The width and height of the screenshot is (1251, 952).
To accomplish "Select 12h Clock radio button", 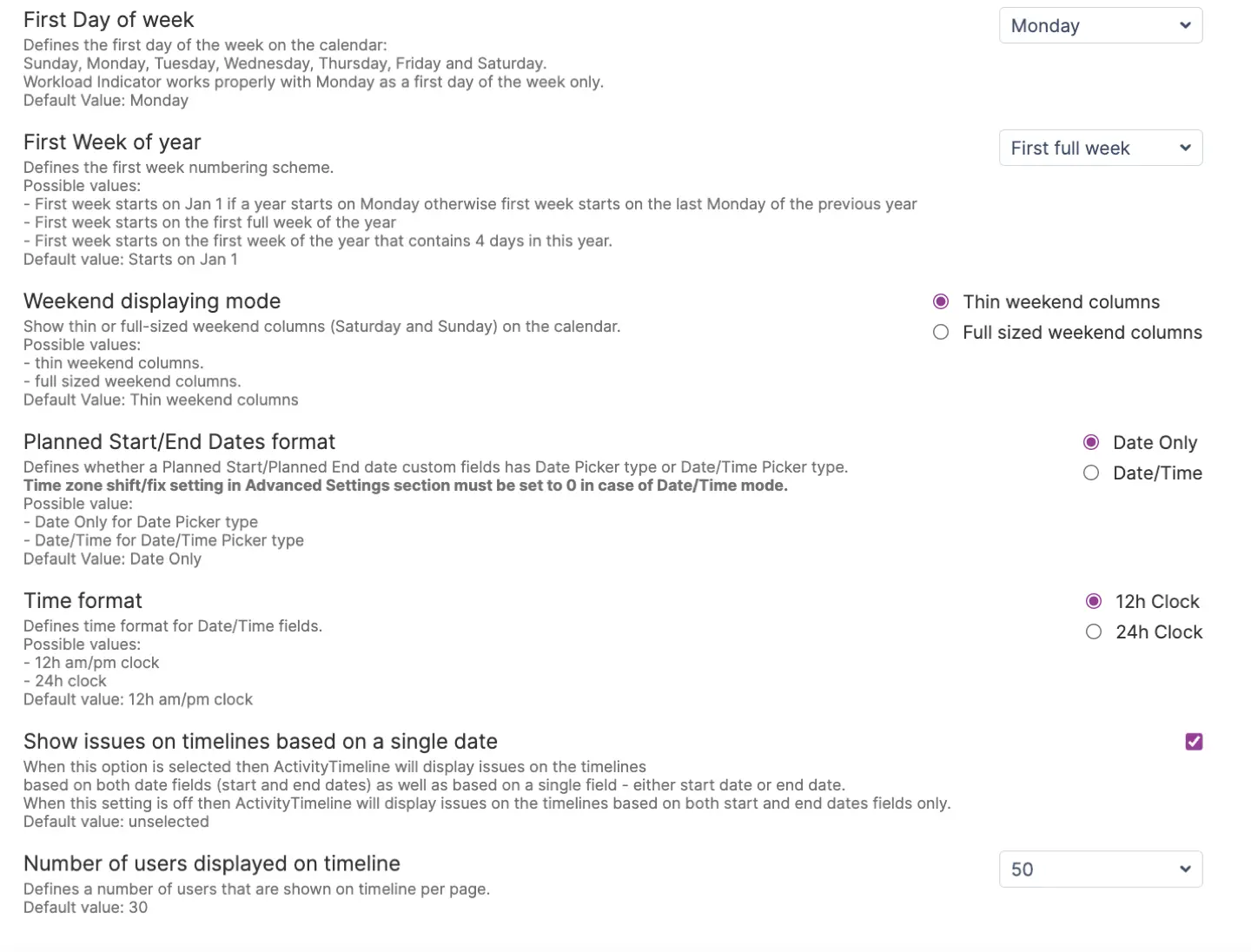I will click(1094, 602).
